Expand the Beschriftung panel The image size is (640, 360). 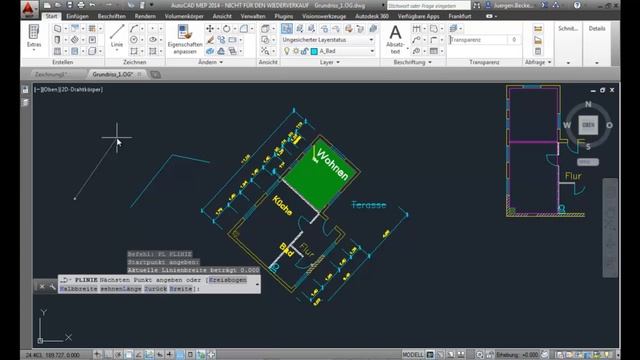pos(412,62)
